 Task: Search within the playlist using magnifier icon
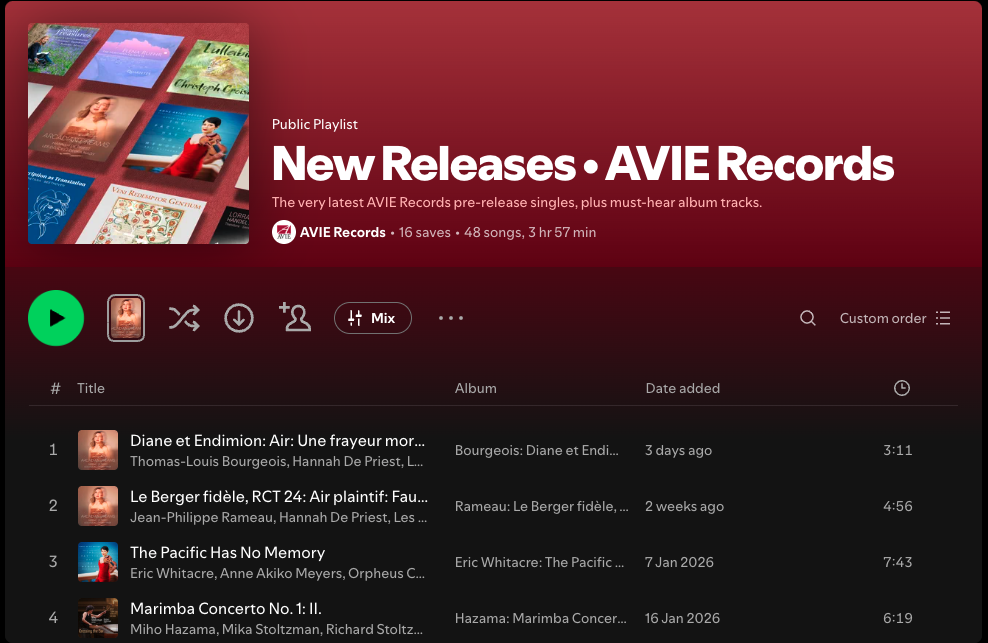(x=808, y=318)
